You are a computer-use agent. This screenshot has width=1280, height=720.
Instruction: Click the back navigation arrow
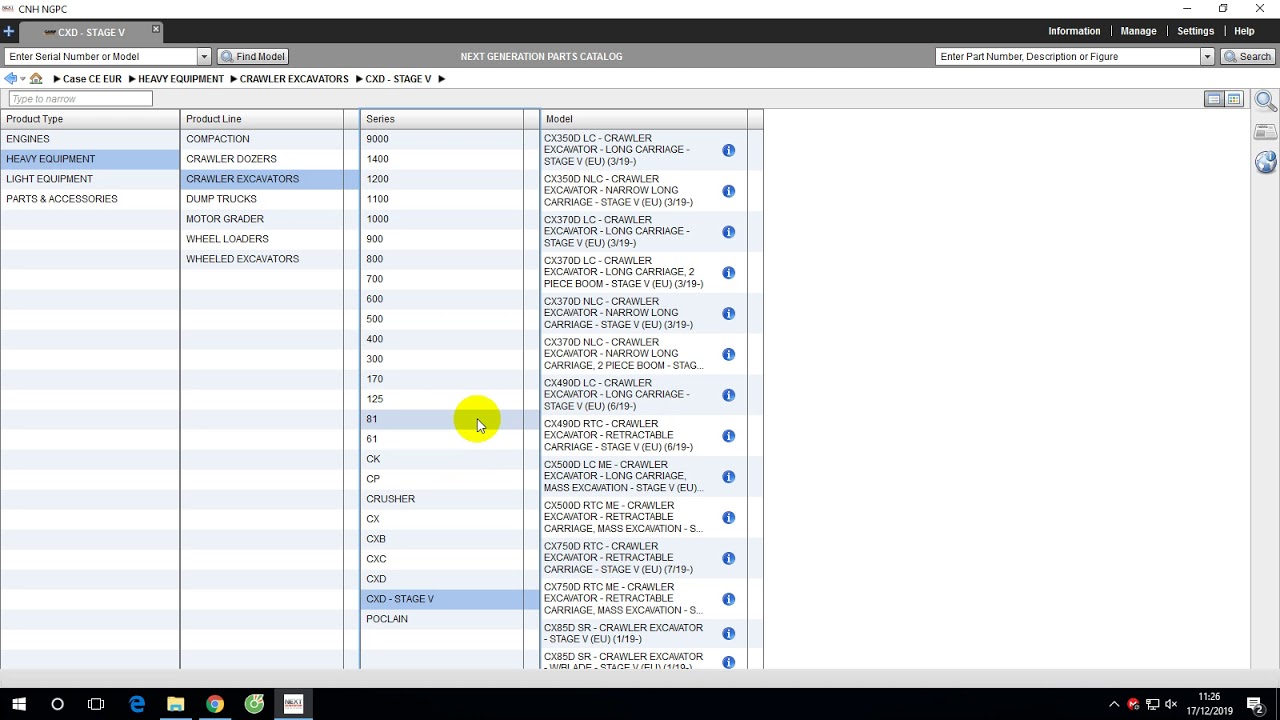[x=10, y=78]
